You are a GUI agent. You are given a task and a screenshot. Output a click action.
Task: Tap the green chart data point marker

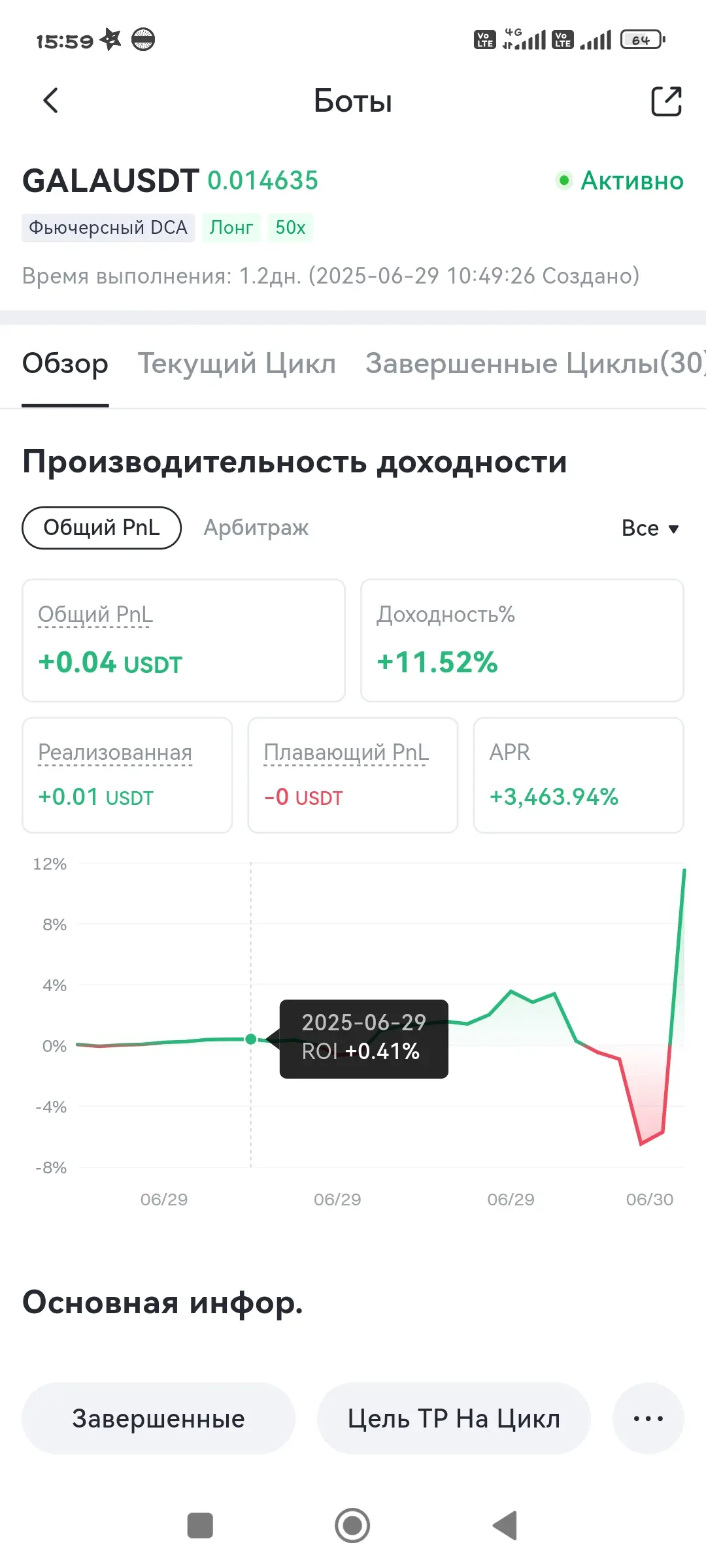(250, 1039)
